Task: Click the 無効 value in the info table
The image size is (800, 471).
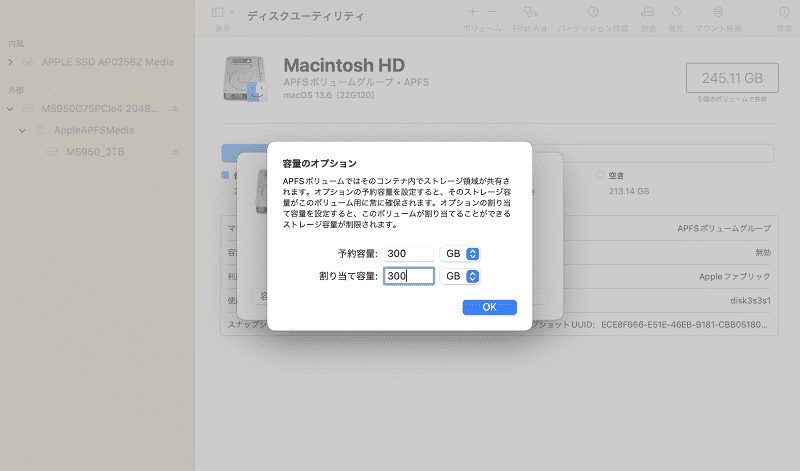Action: click(x=763, y=253)
